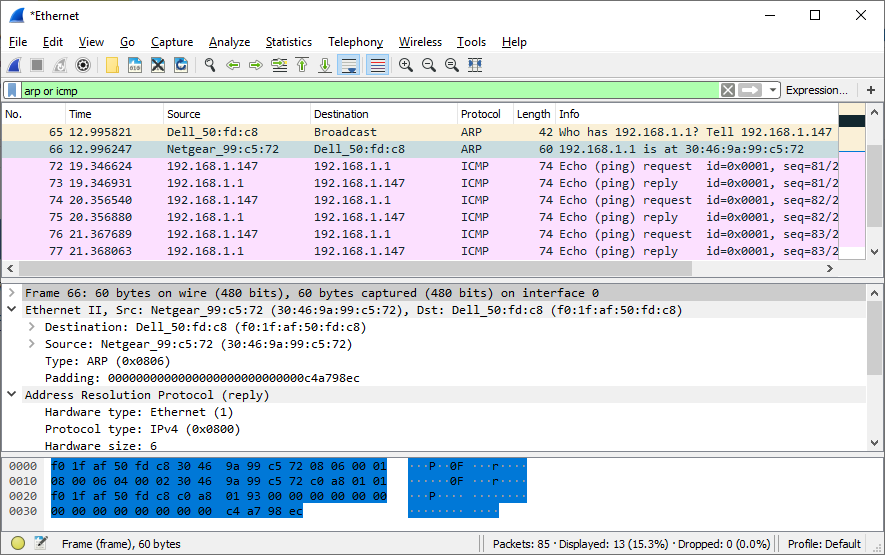Click the Expression... button
The width and height of the screenshot is (885, 555).
tap(817, 90)
